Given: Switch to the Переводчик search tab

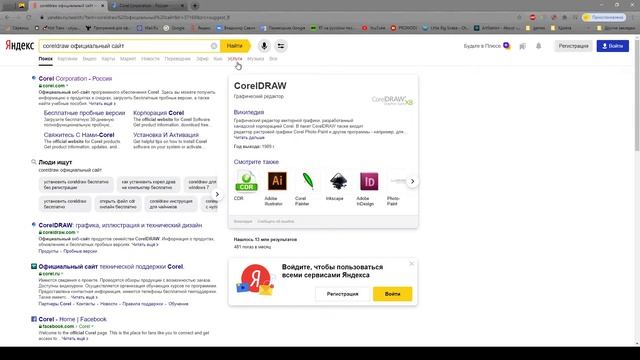Looking at the screenshot, I should tap(178, 59).
